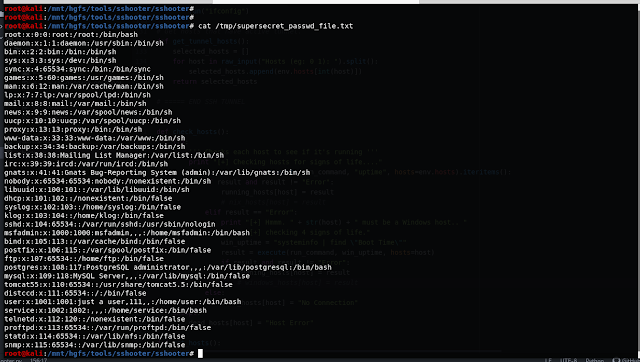Click the Mailing List Manager passwd line

click(x=114, y=155)
